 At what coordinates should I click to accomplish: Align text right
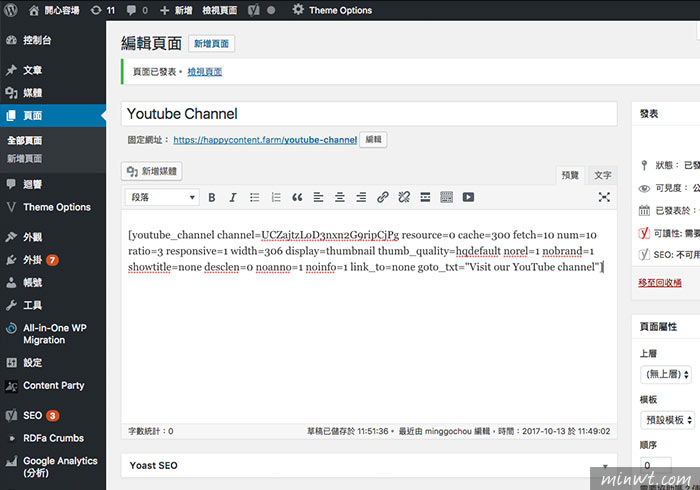pyautogui.click(x=361, y=197)
